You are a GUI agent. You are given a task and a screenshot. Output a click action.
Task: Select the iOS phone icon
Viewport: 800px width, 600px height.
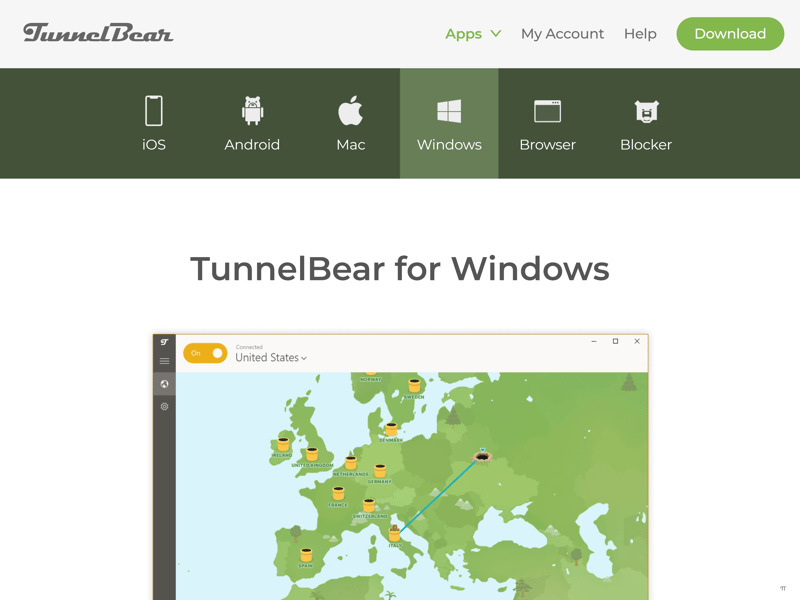pyautogui.click(x=154, y=110)
